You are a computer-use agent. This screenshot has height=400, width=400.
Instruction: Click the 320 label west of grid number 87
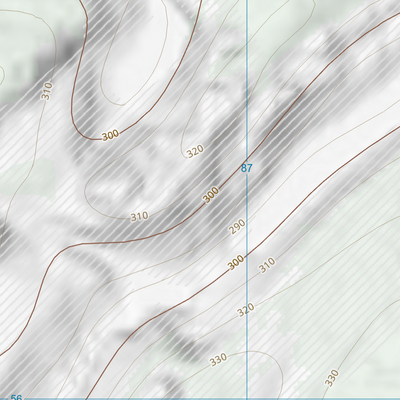tap(195, 152)
